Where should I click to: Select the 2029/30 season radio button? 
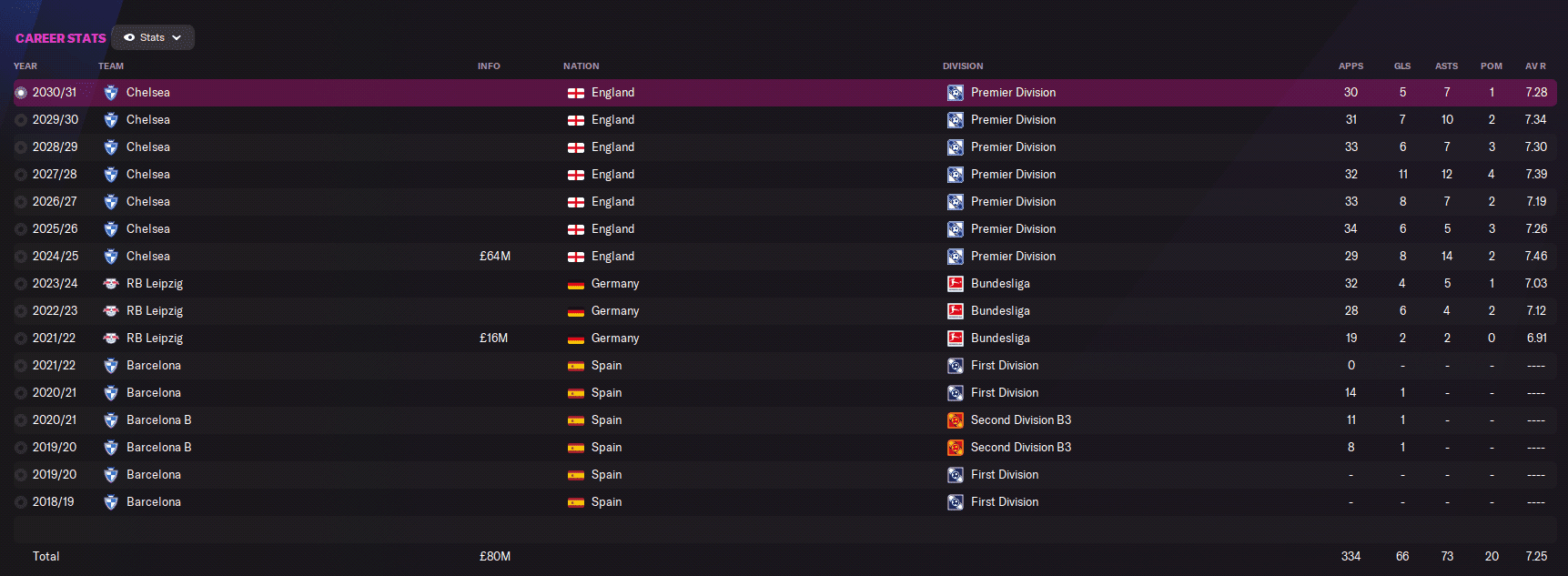tap(21, 120)
